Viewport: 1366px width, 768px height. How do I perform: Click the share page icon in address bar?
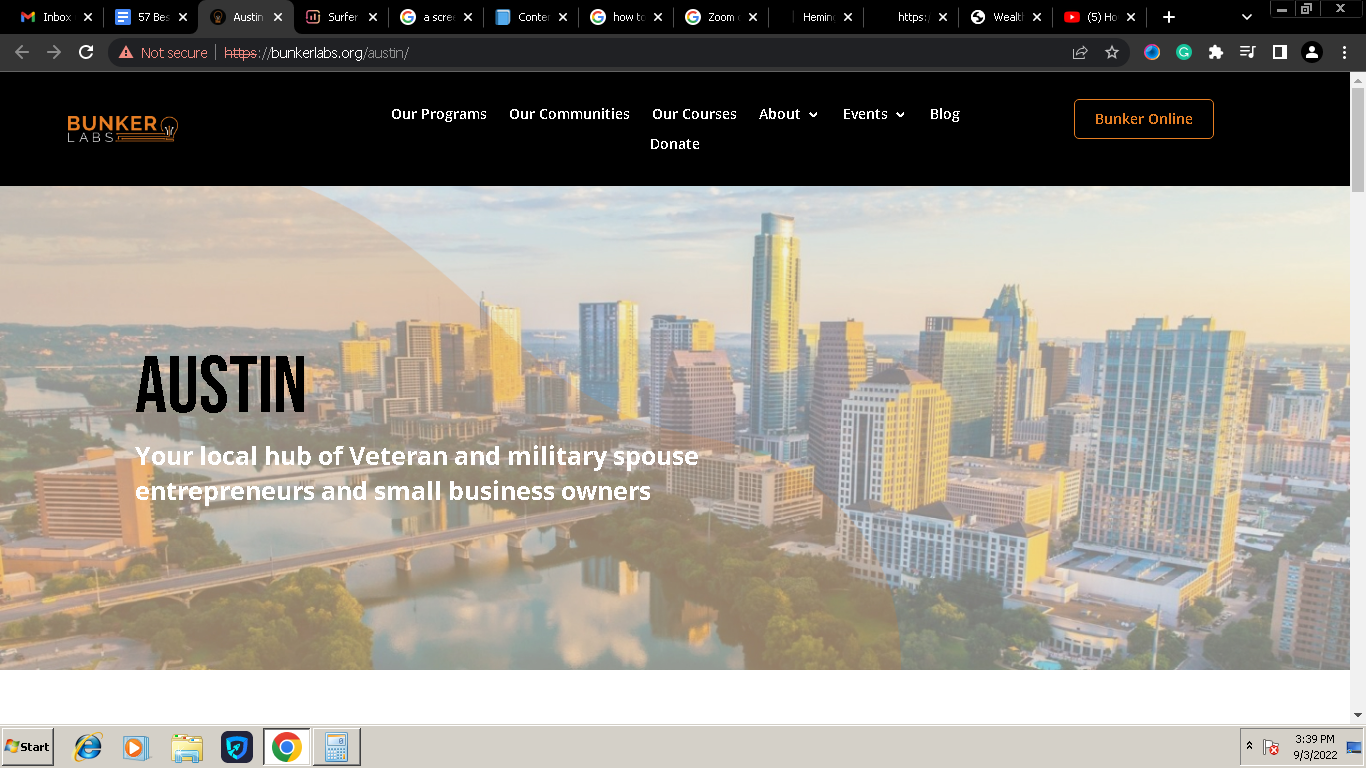click(1080, 52)
